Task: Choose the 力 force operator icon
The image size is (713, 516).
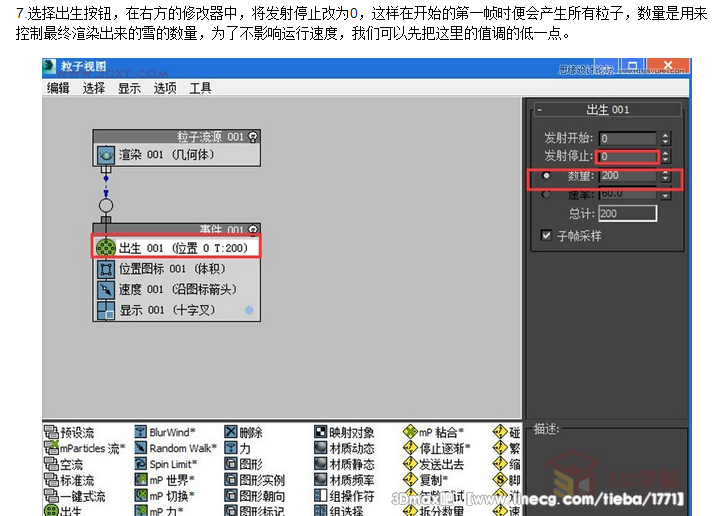Action: [x=231, y=448]
